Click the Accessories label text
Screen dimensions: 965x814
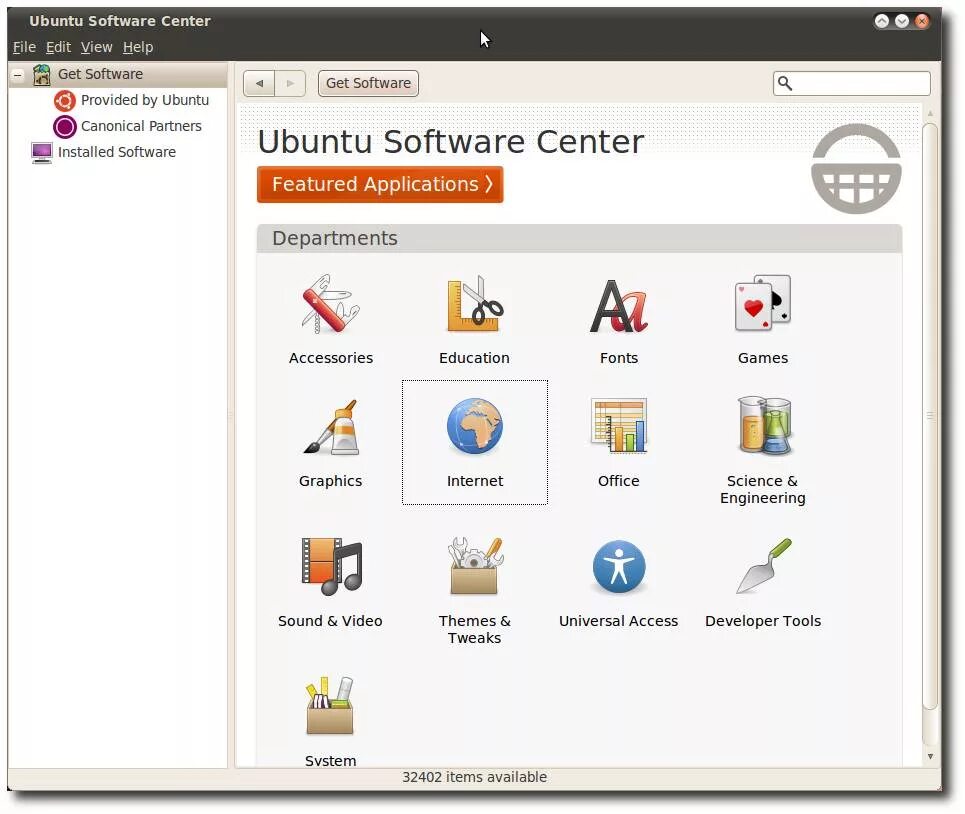pyautogui.click(x=330, y=358)
